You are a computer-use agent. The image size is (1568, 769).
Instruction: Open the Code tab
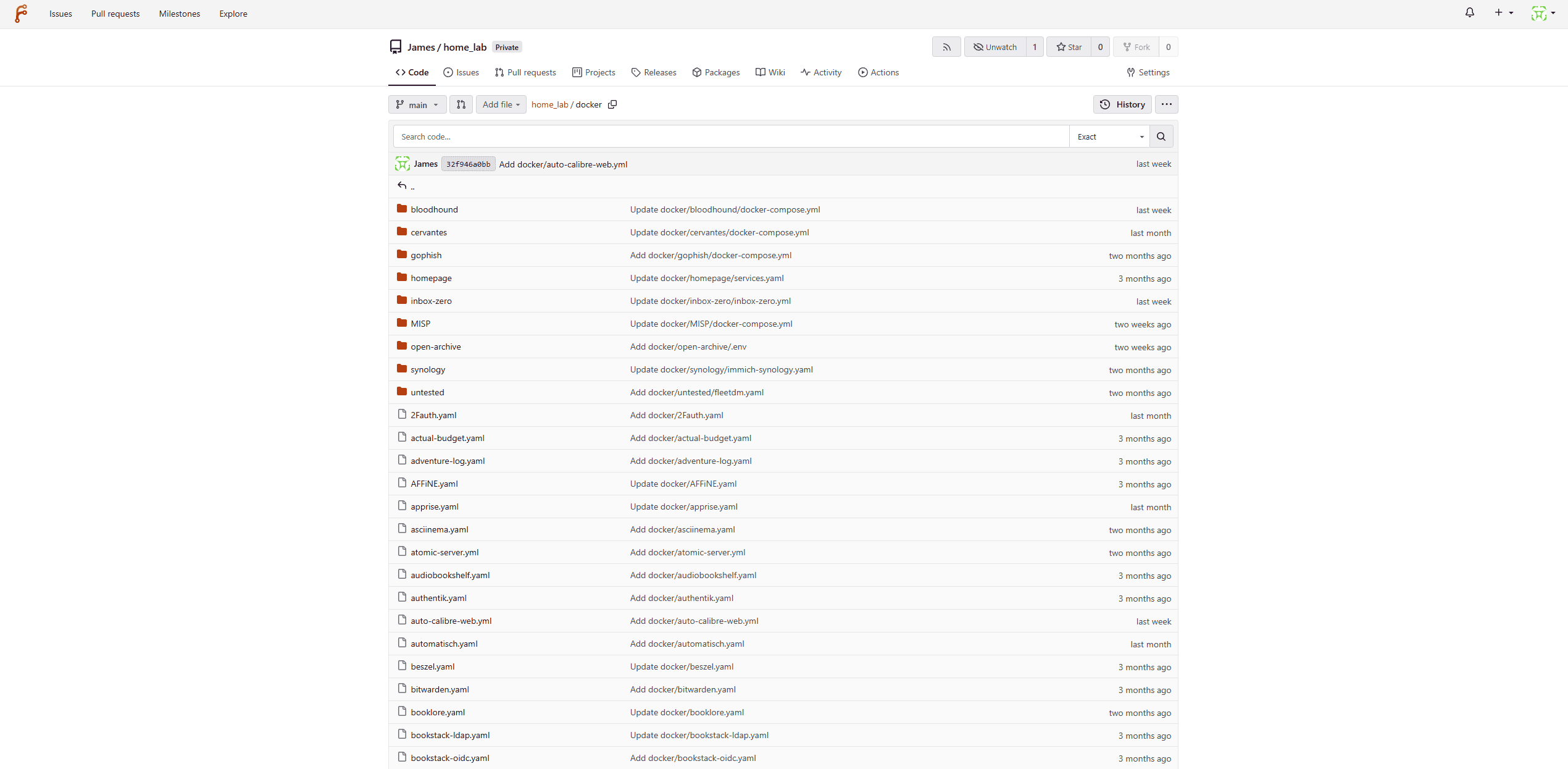412,72
